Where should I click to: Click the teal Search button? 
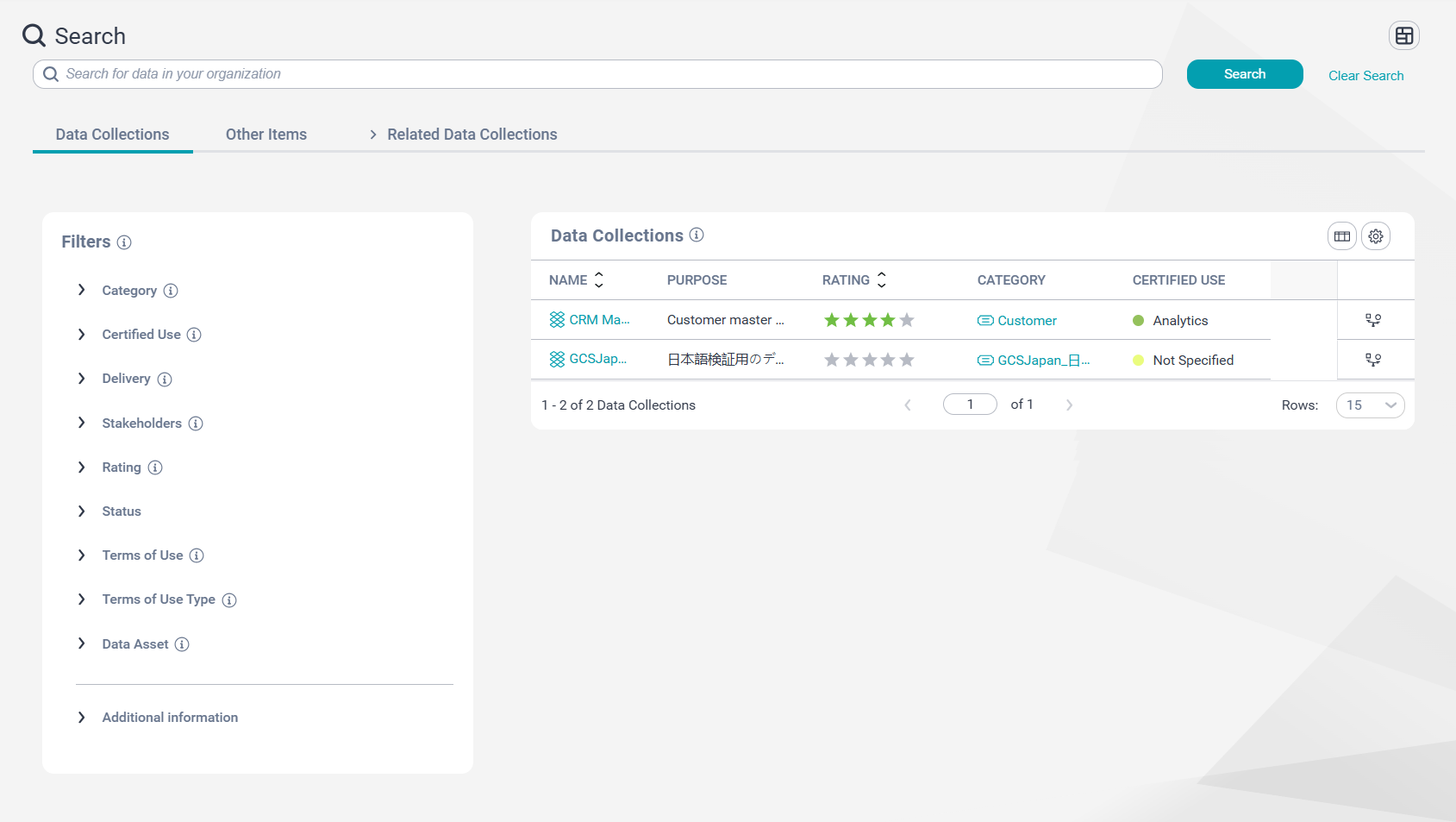click(1245, 74)
